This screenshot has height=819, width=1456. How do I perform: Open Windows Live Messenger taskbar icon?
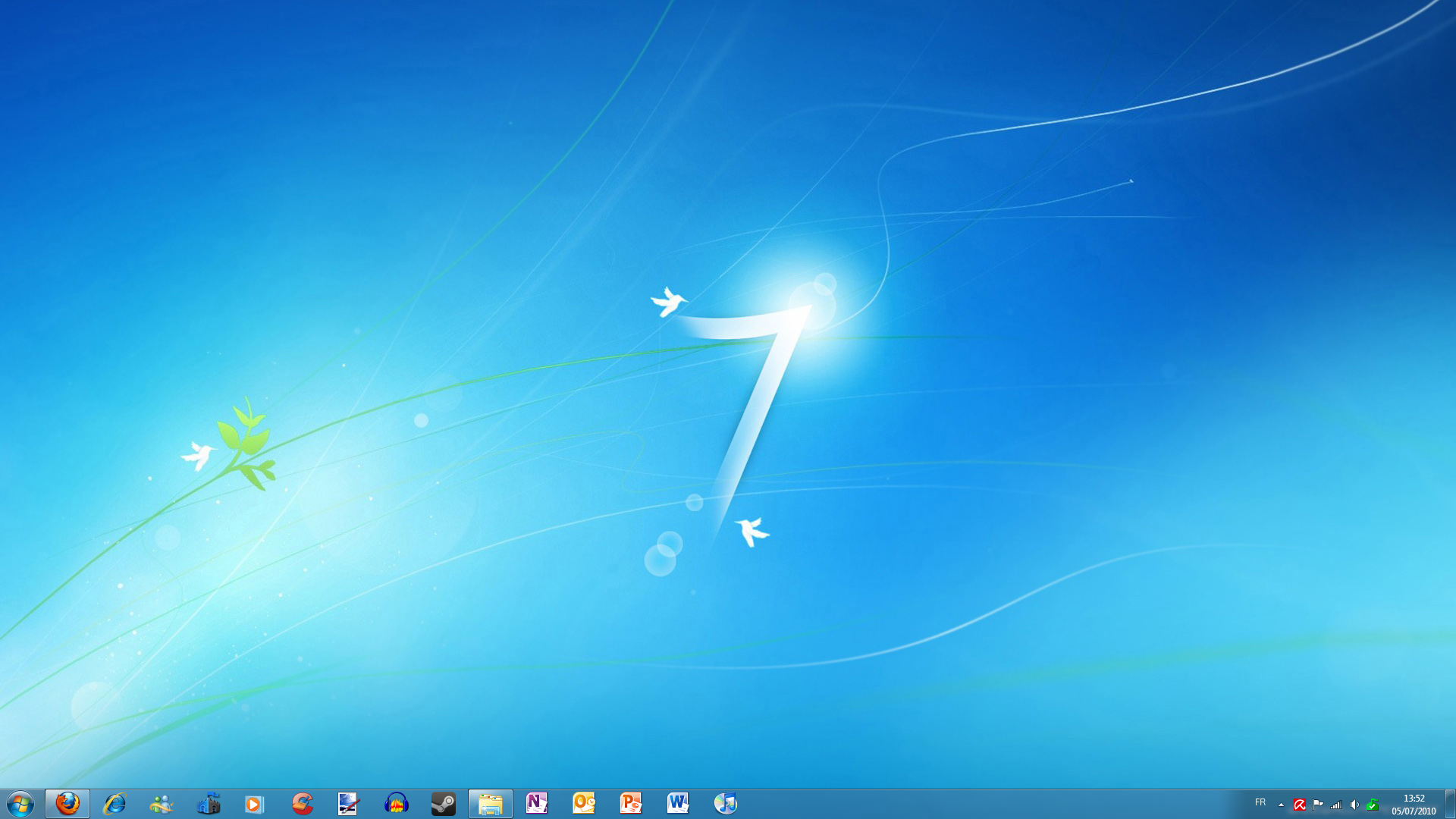pyautogui.click(x=162, y=804)
